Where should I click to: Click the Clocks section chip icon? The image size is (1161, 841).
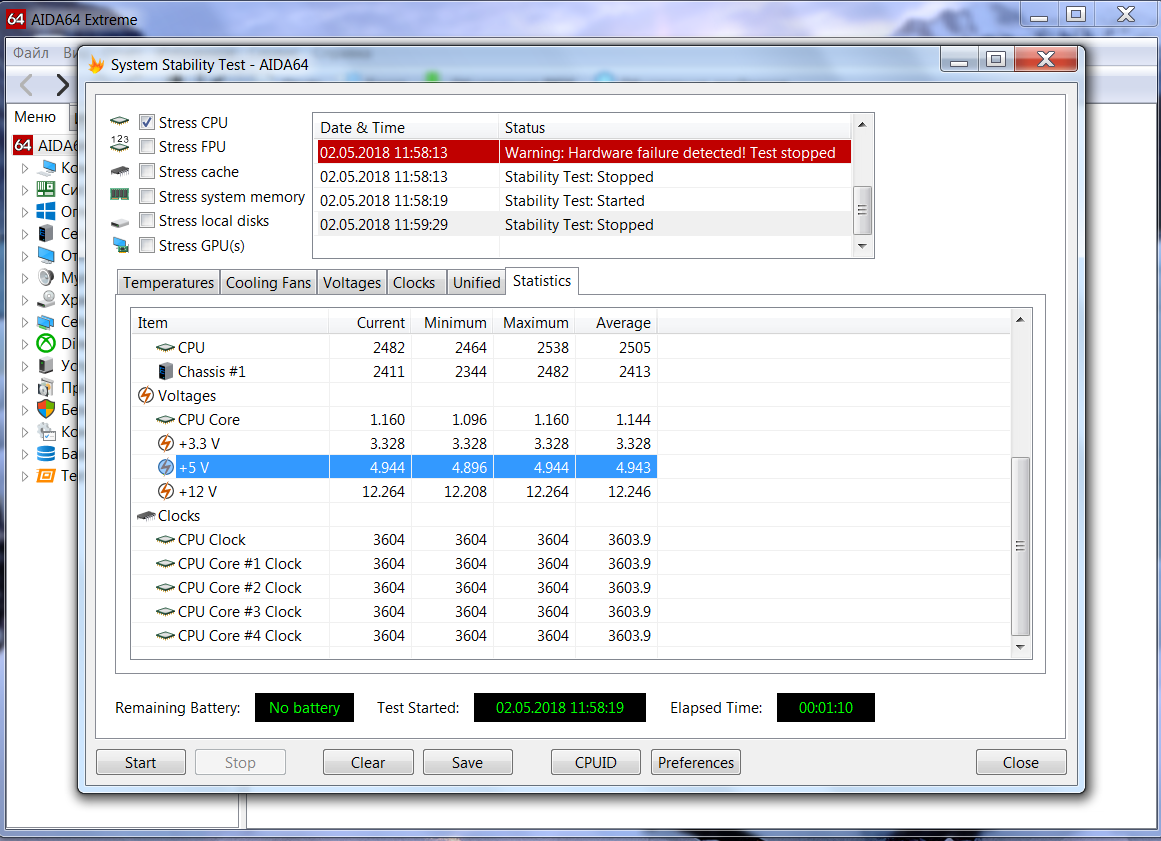146,516
